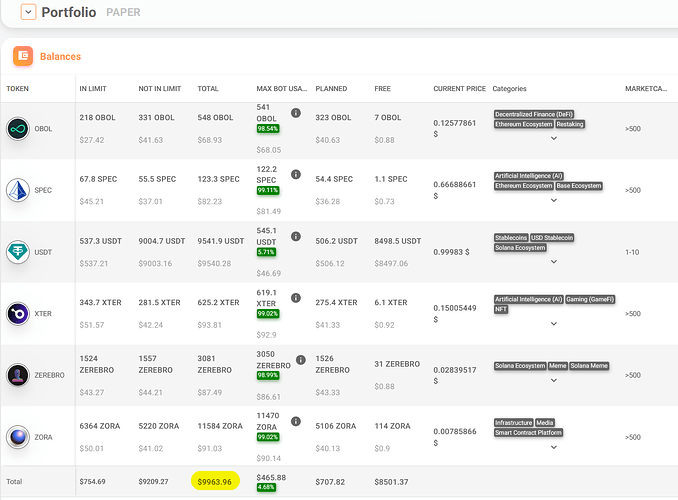Open info icon for ZEREBRO max bot usage
678x500 pixels.
[301, 360]
